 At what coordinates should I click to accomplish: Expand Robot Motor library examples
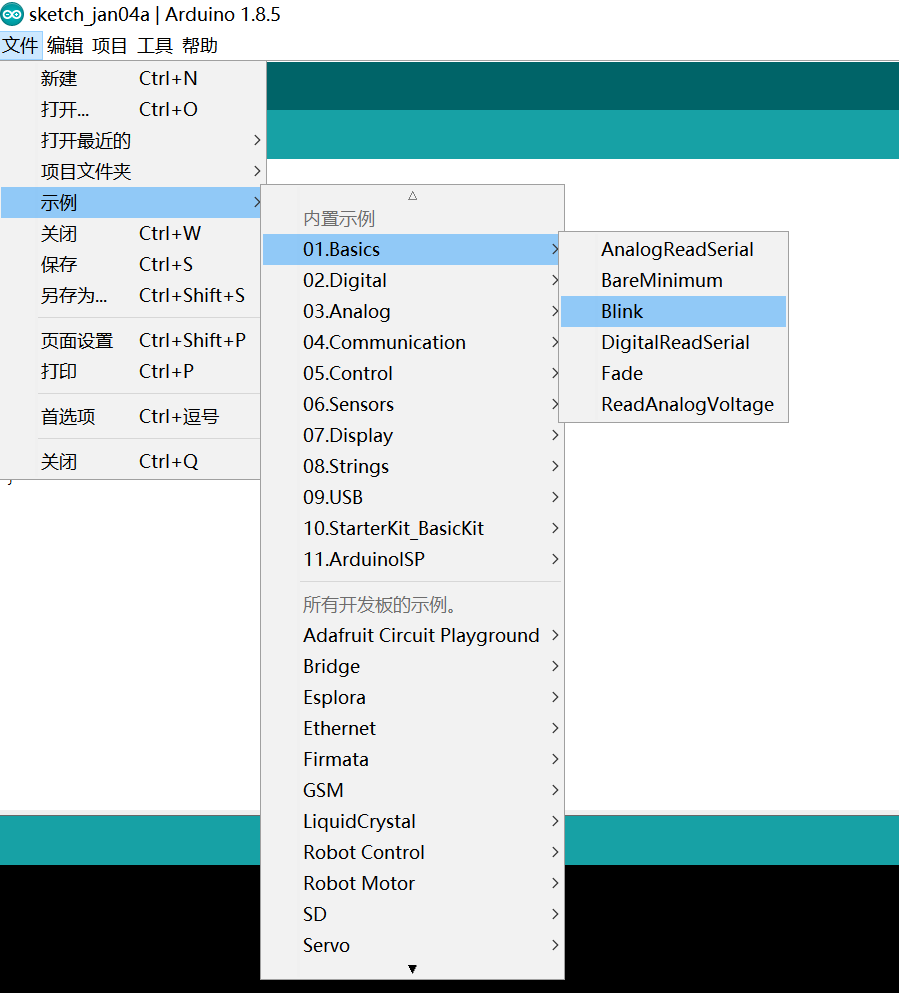(412, 884)
